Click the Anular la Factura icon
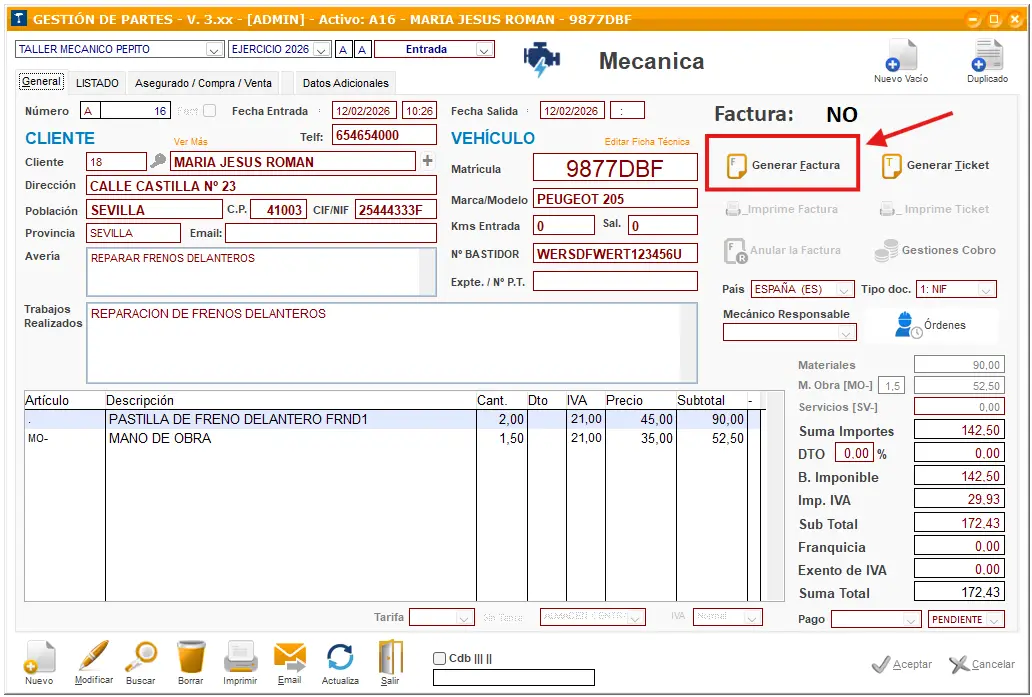Screen dimensions: 1032x697 [x=735, y=251]
